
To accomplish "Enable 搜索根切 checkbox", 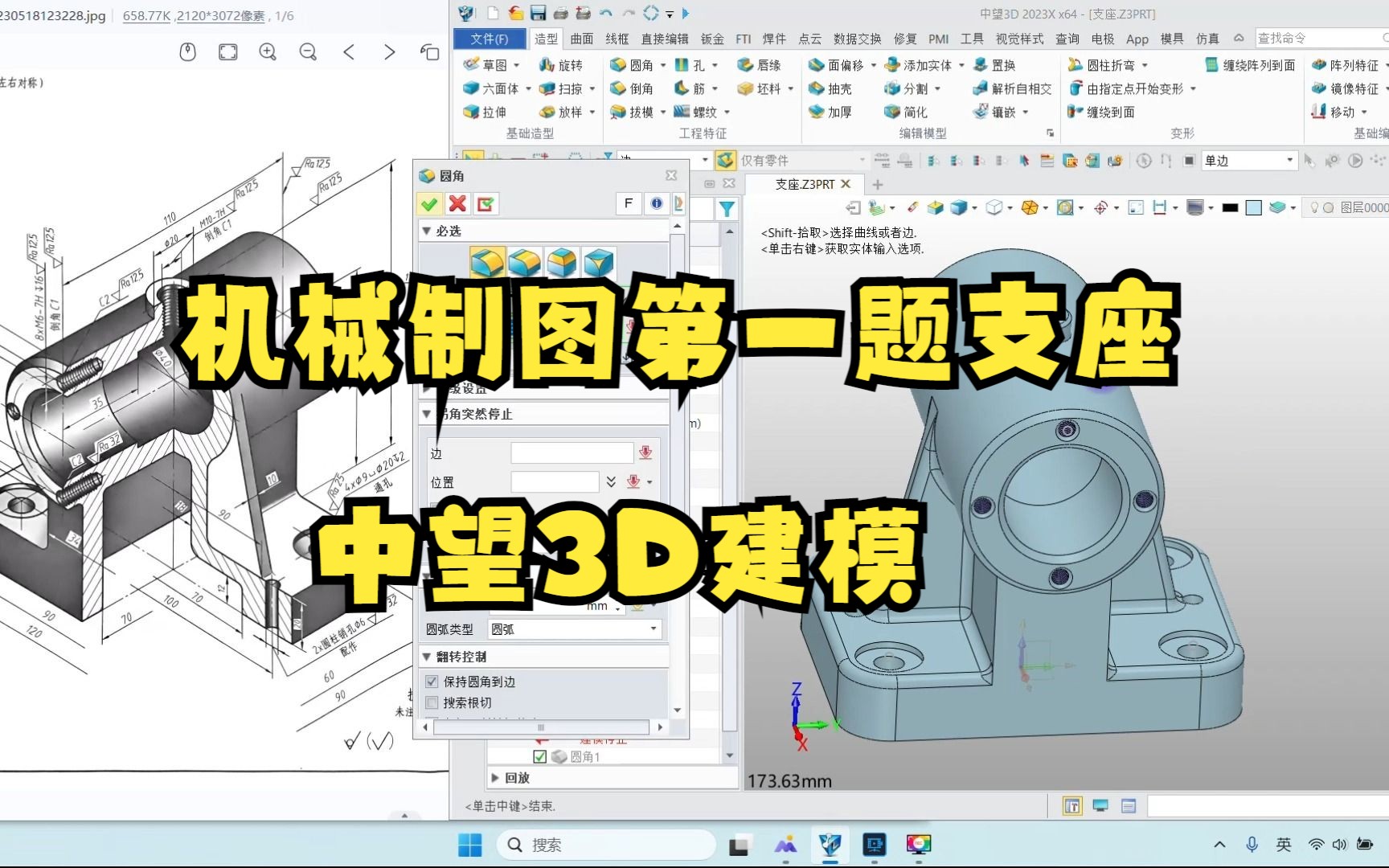I will pos(432,702).
